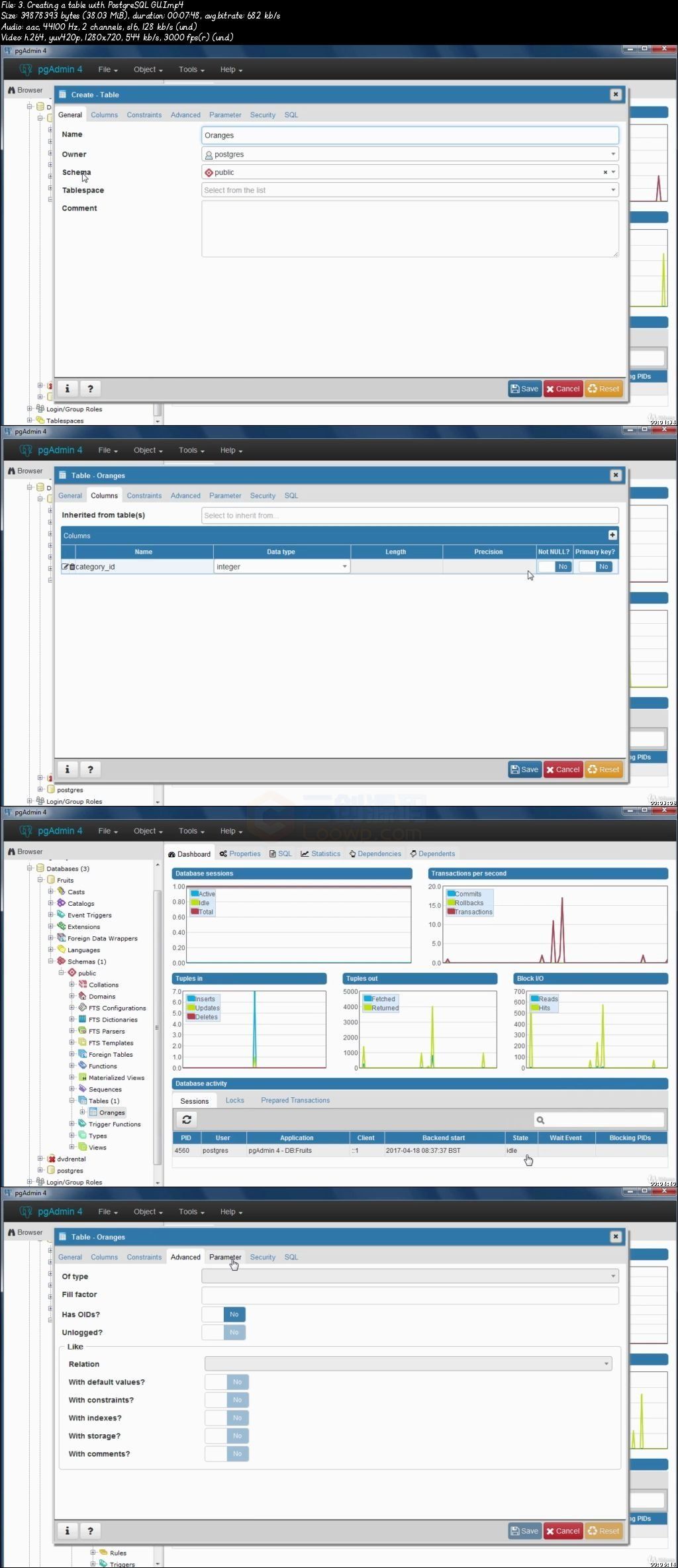Select the dvdrental database node
The height and width of the screenshot is (1568, 678).
point(72,1159)
